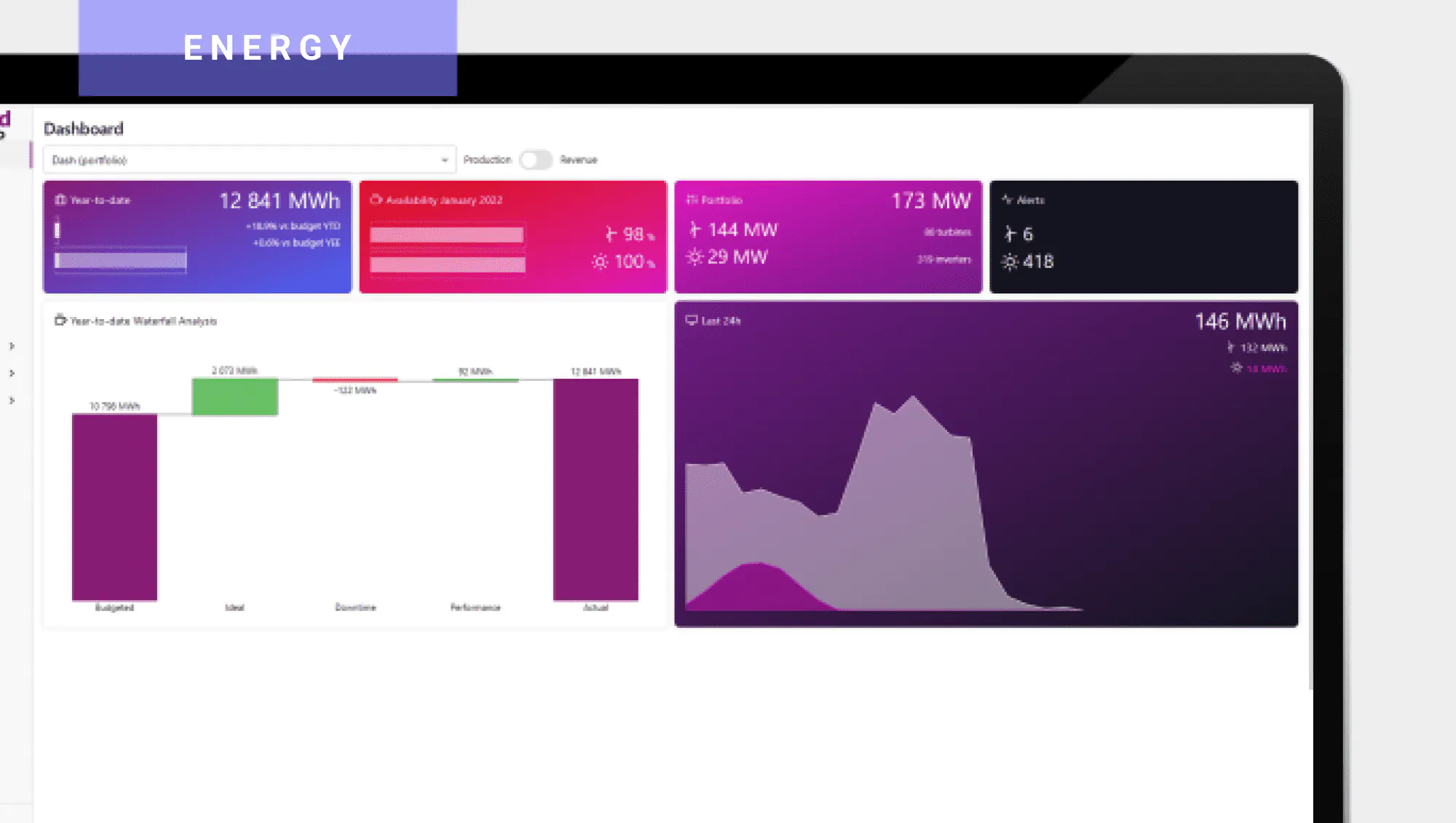Viewport: 1456px width, 823px height.
Task: Click the Dashboard page title
Action: tap(84, 129)
